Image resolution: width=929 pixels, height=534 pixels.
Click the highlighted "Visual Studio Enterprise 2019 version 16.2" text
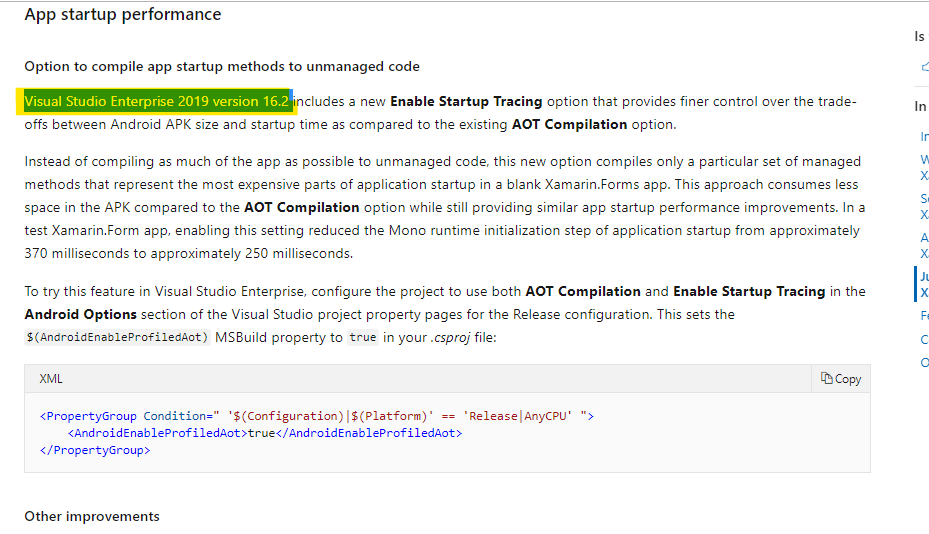pos(156,101)
